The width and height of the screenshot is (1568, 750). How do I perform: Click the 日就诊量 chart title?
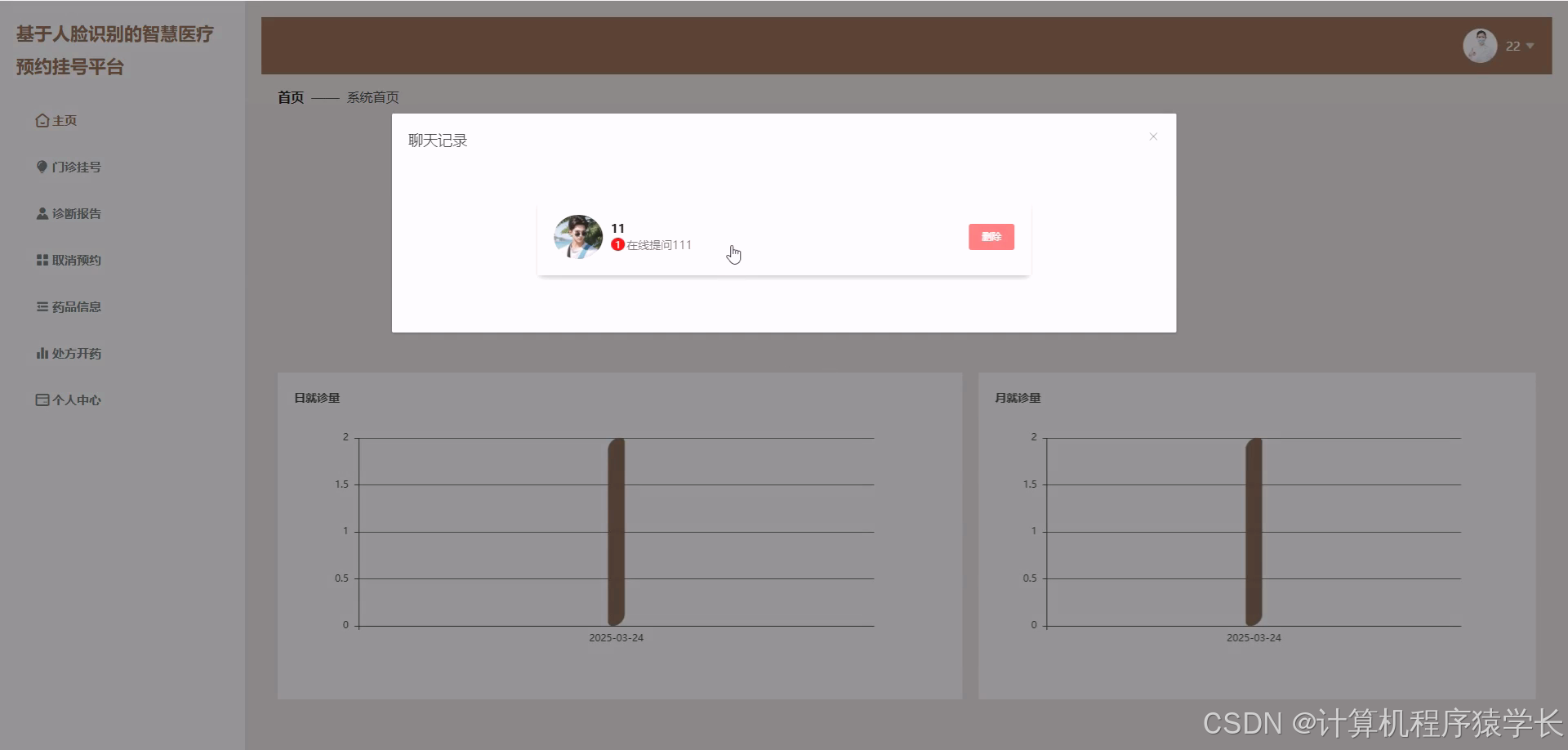317,398
